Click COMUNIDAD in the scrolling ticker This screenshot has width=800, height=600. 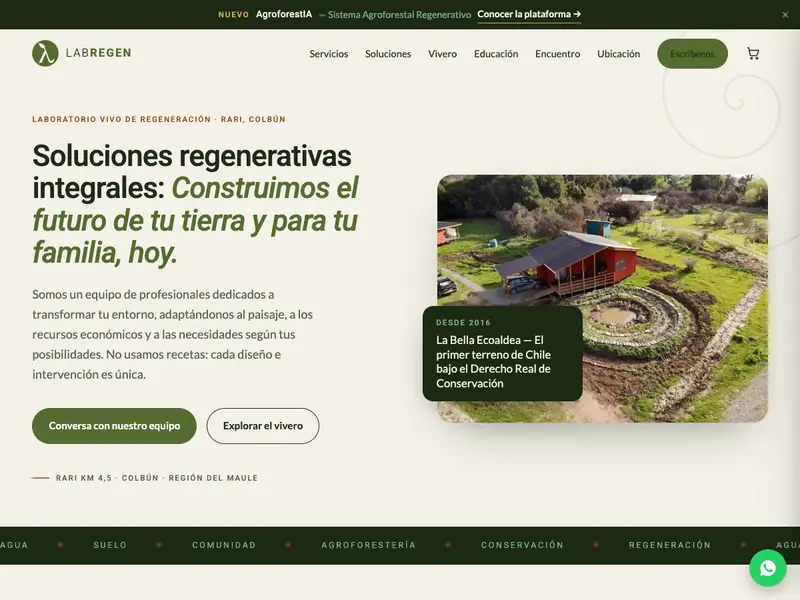point(224,545)
